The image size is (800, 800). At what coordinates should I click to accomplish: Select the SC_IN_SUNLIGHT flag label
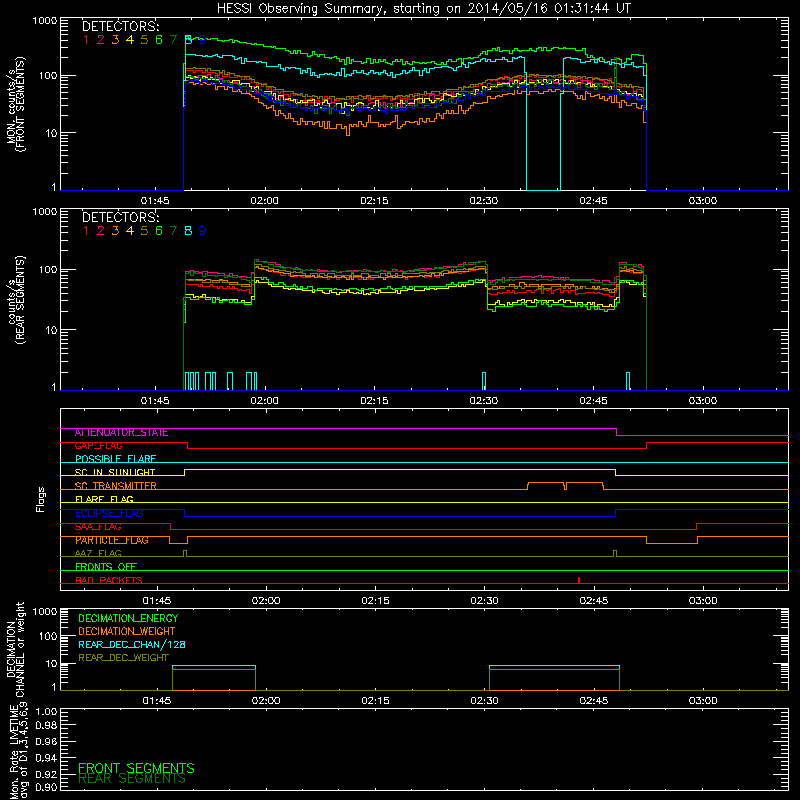[115, 472]
